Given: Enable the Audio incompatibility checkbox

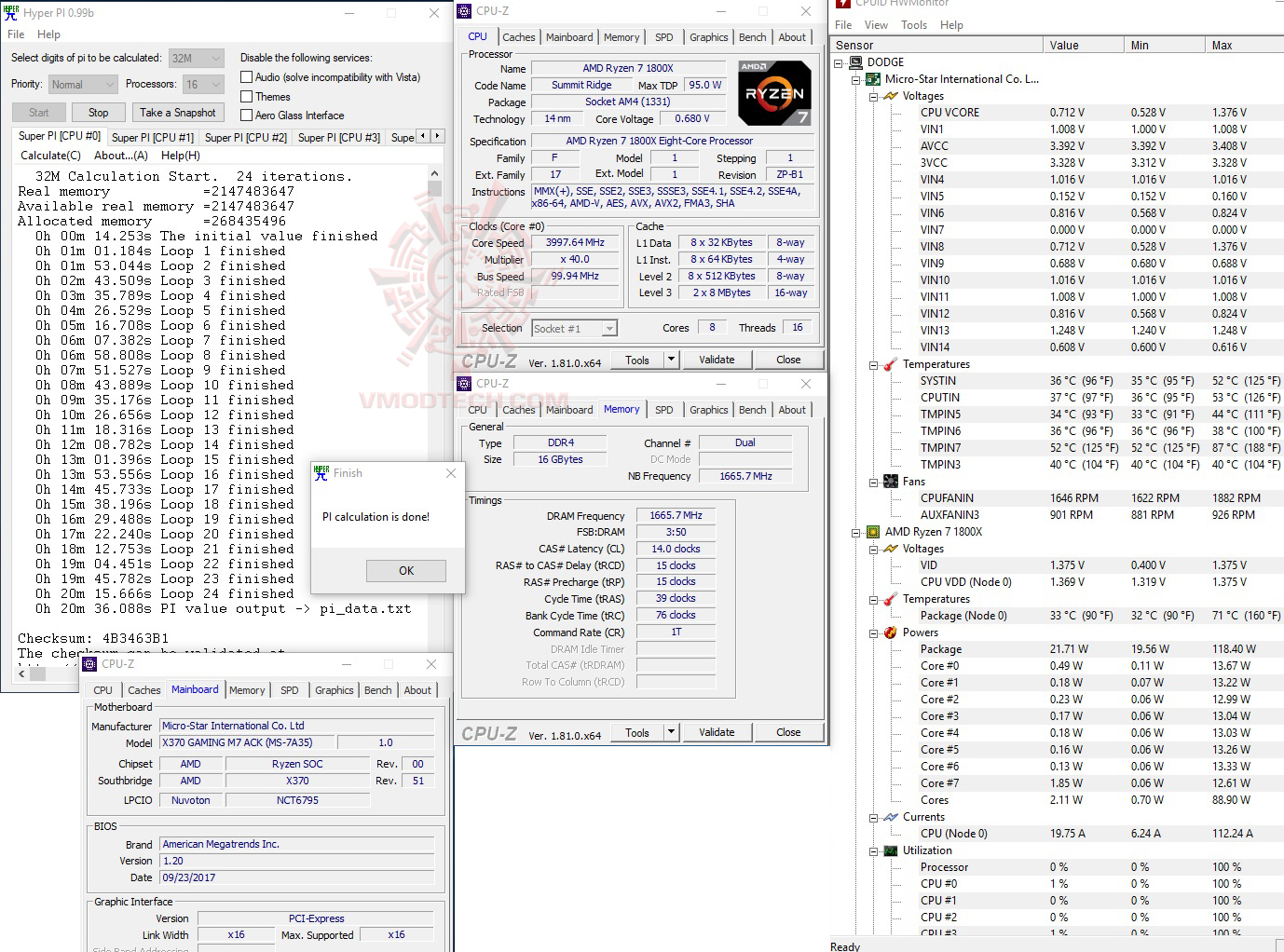Looking at the screenshot, I should click(247, 76).
